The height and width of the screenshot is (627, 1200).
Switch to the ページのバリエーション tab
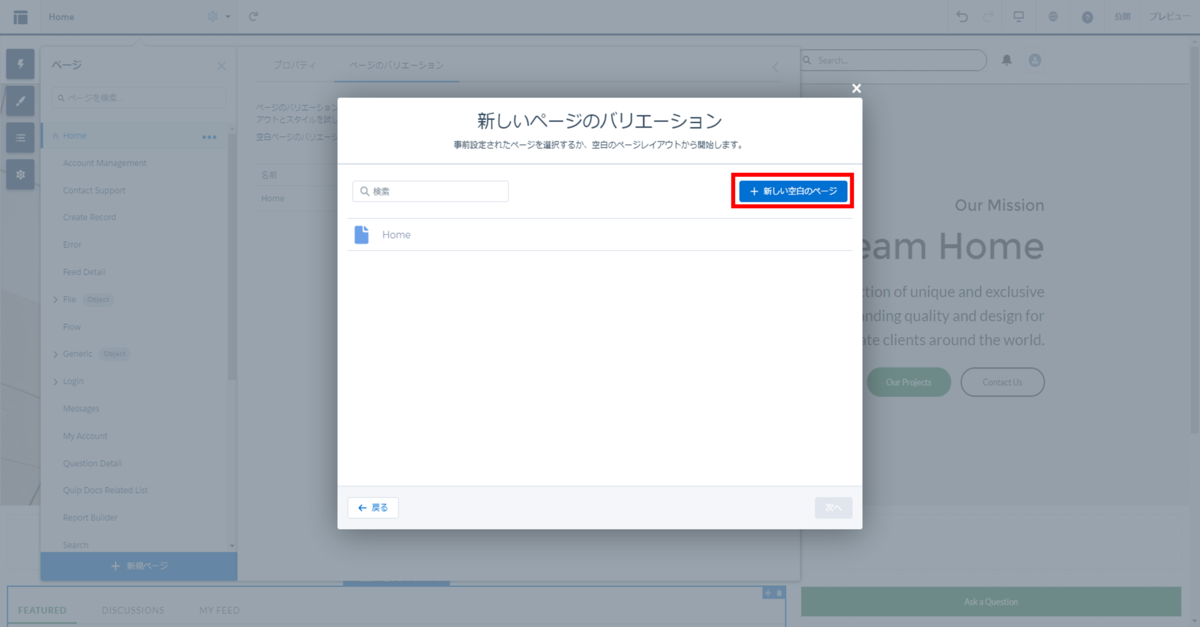(396, 65)
